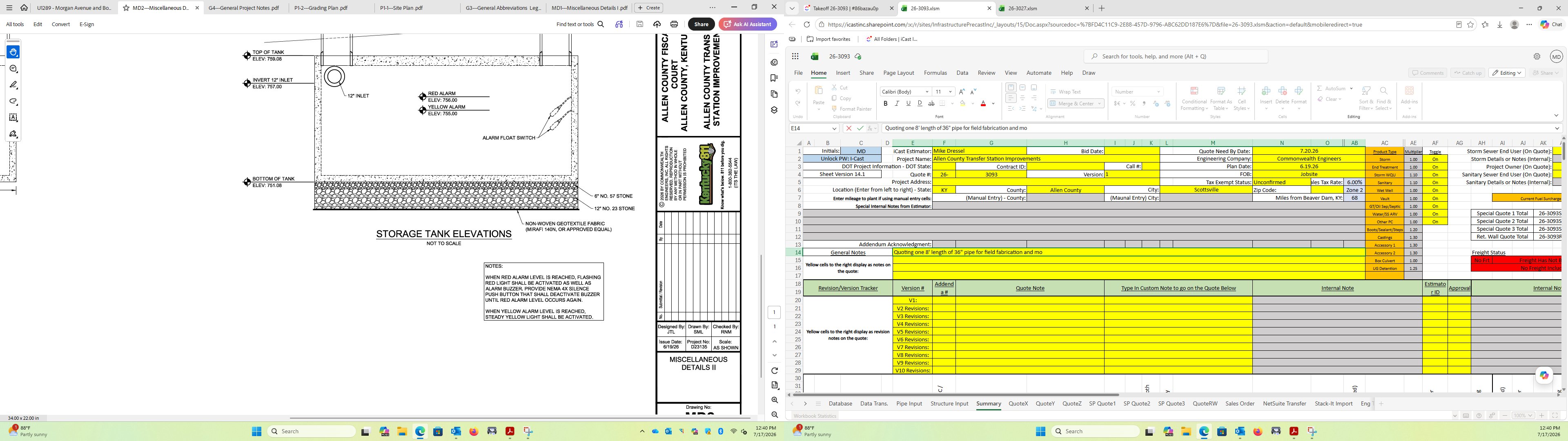Confirm the formula bar entry with the checkmark
The image size is (1568, 441).
pyautogui.click(x=860, y=129)
